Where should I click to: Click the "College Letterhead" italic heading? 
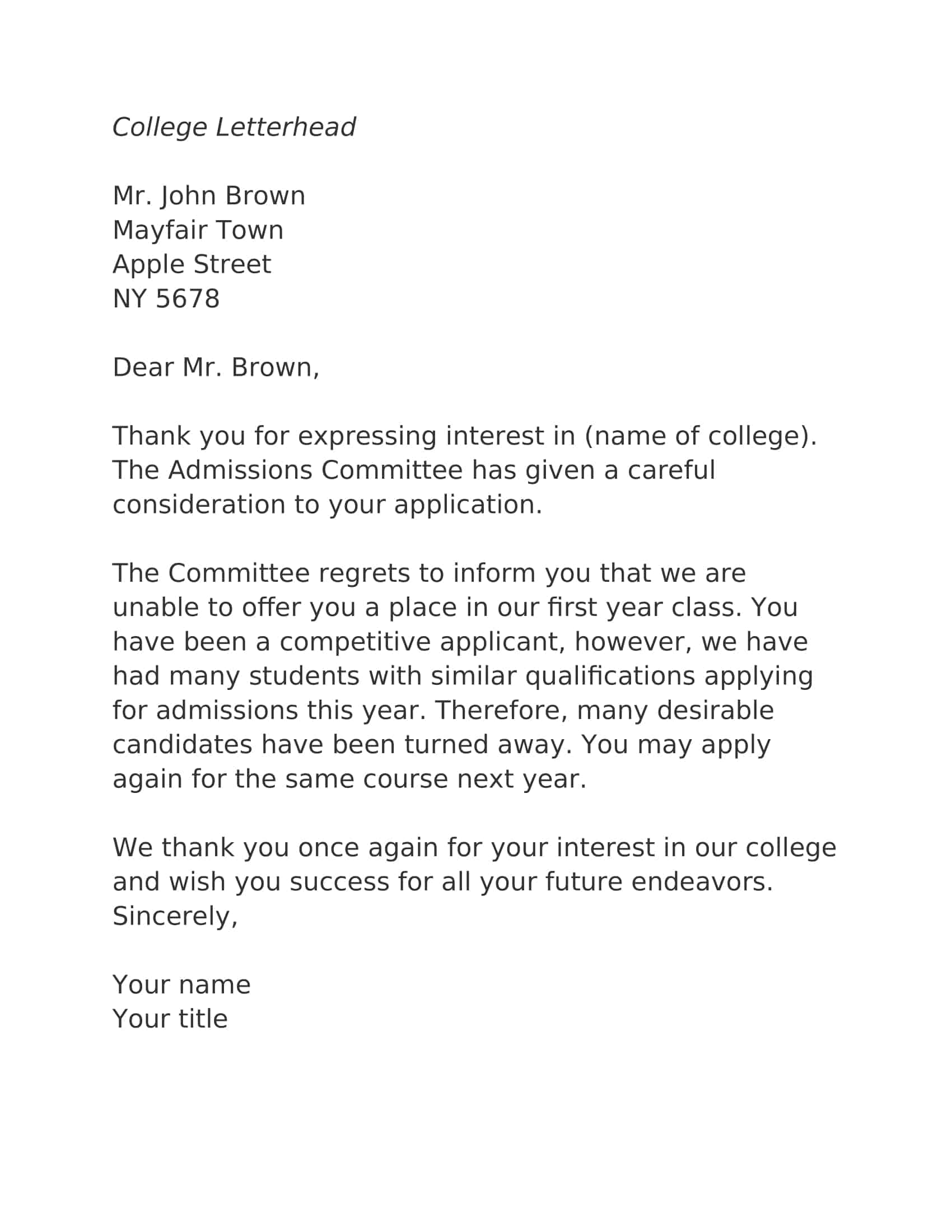(x=234, y=127)
